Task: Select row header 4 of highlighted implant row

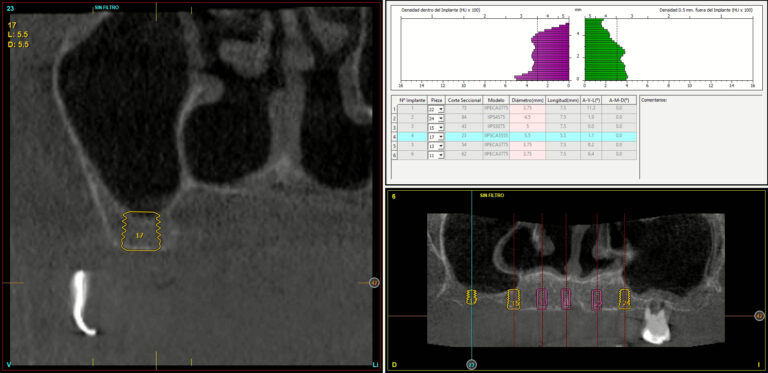Action: coord(394,137)
